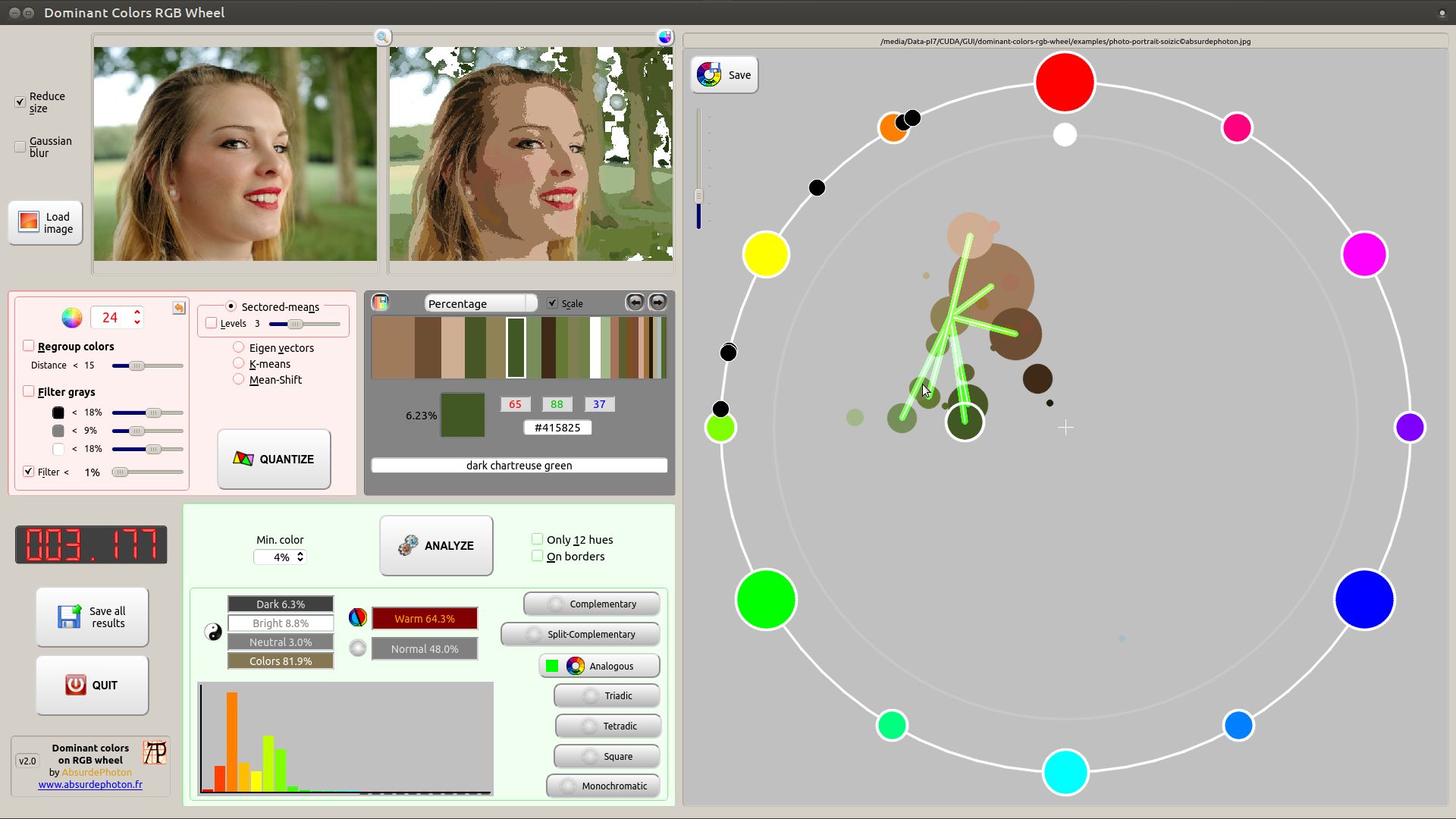Click the Regroup Distance slider

pos(147,366)
